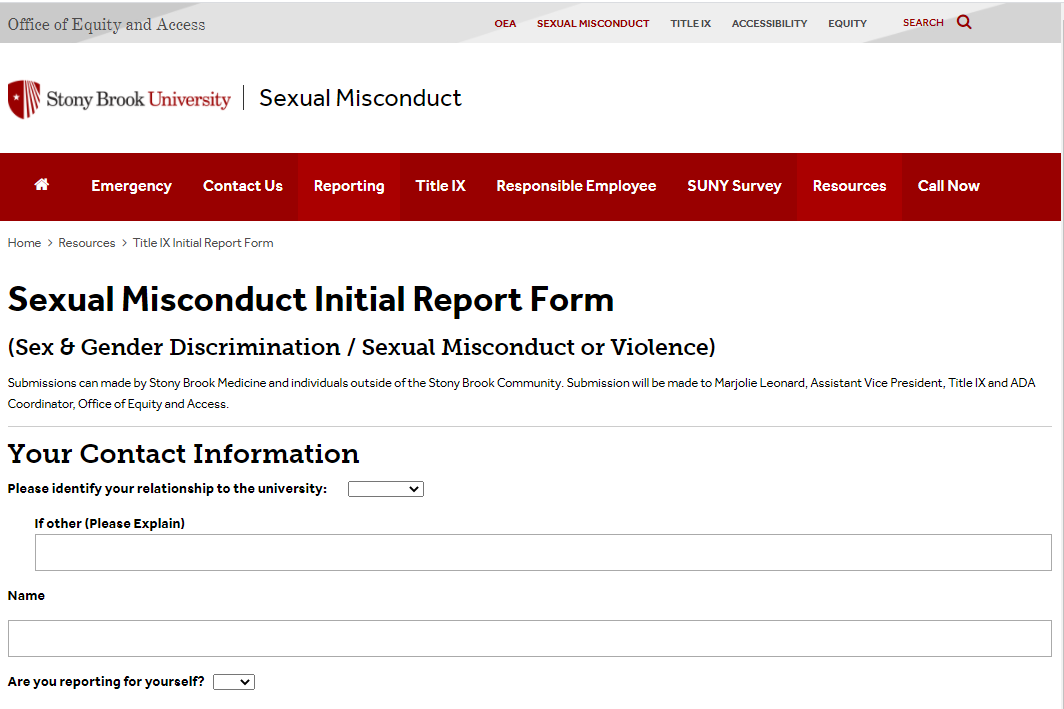
Task: Click the Sexual Misconduct site title
Action: tap(360, 98)
